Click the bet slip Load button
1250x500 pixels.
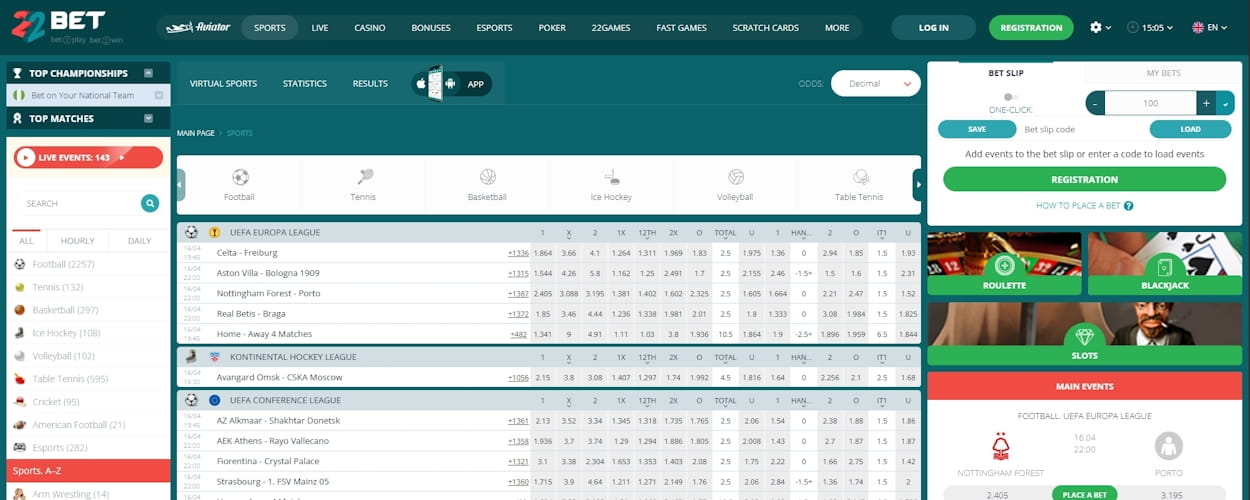(x=1190, y=129)
